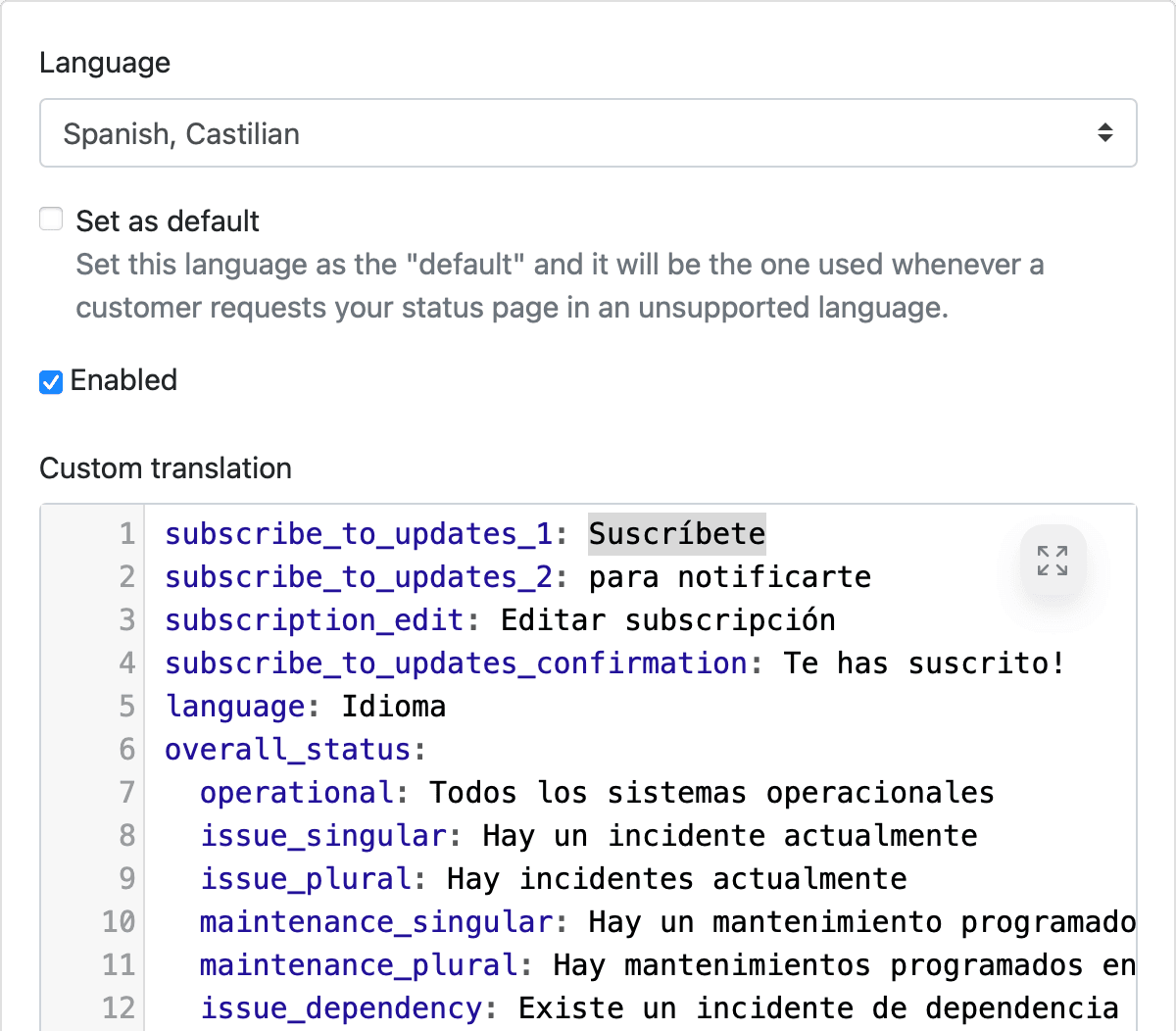Click the issue_singular key on line 8
This screenshot has height=1031, width=1176.
(323, 836)
